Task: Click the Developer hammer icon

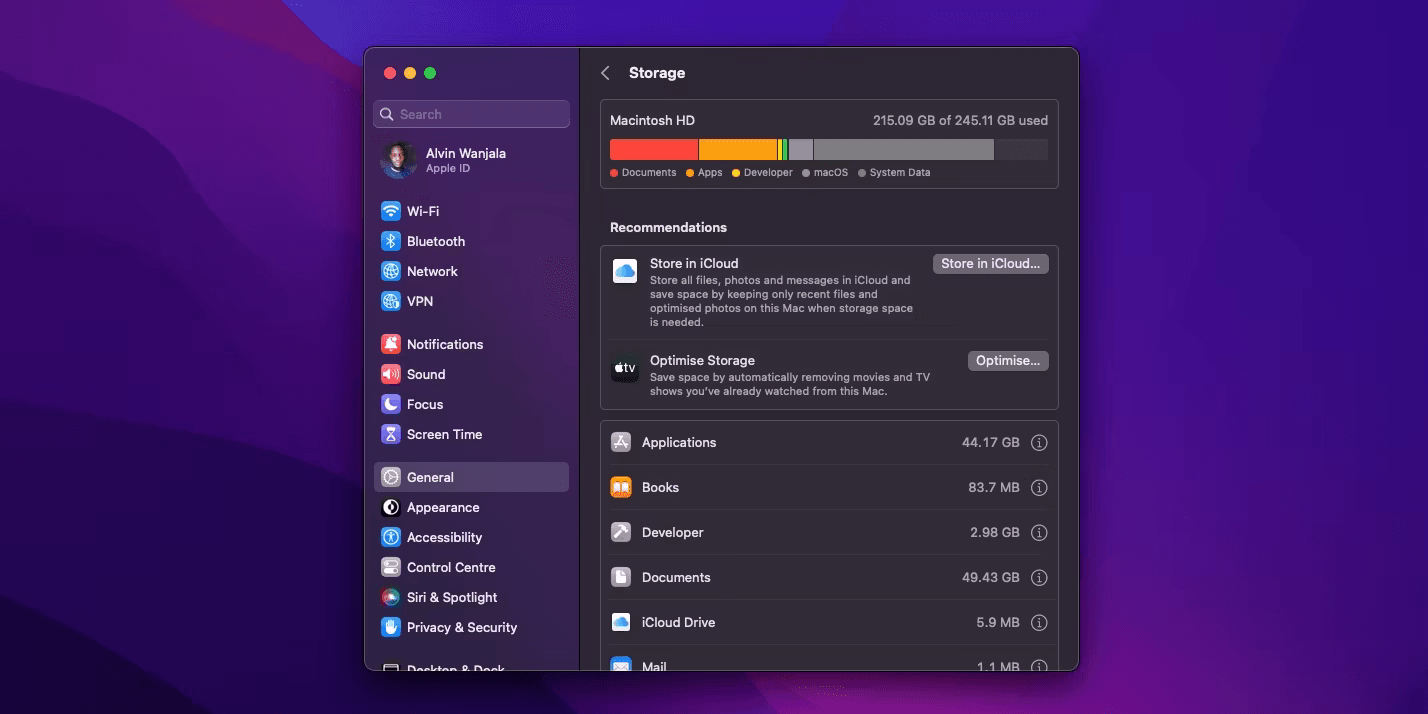Action: click(x=621, y=532)
